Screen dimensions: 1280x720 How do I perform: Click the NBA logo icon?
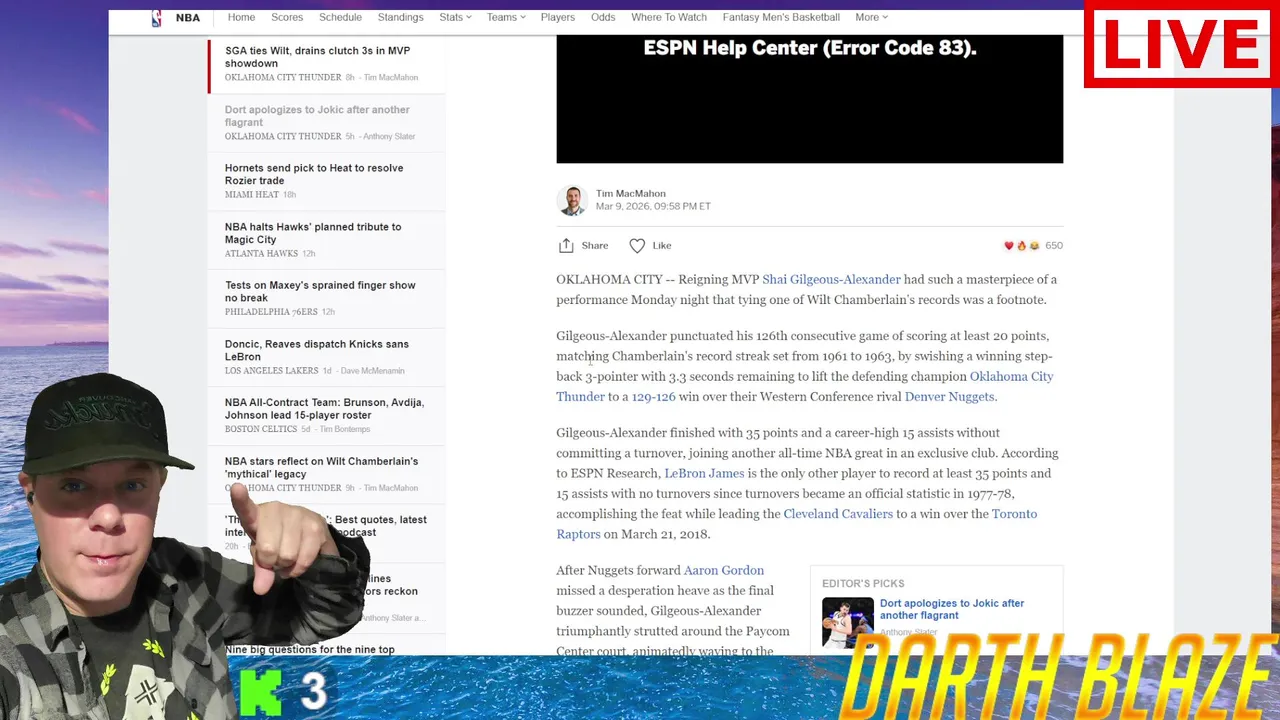click(156, 18)
